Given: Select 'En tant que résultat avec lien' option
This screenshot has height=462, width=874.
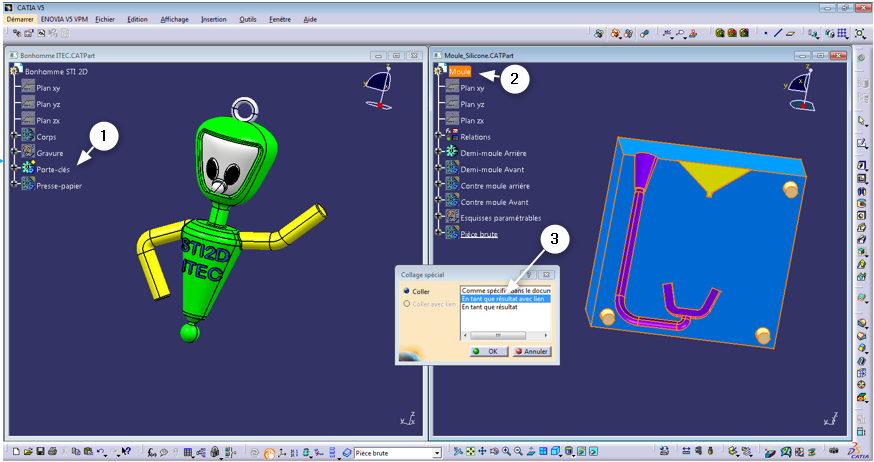Looking at the screenshot, I should point(506,299).
